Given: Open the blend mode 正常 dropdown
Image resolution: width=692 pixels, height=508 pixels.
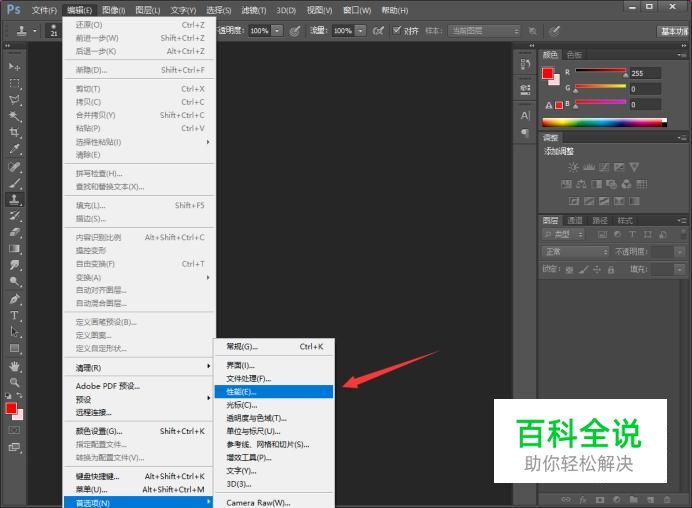Looking at the screenshot, I should click(575, 252).
